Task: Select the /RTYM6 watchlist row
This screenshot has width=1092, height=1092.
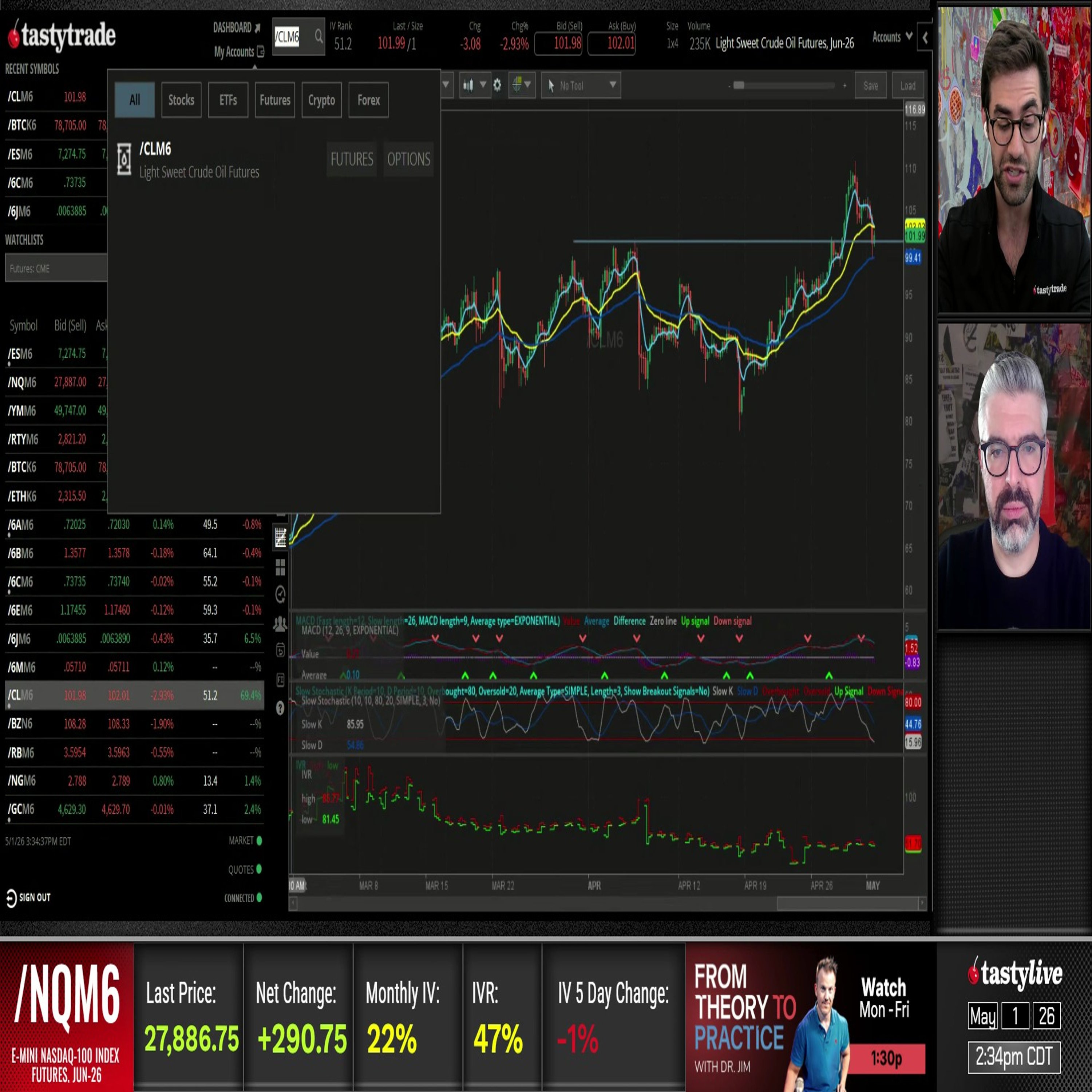Action: pos(55,439)
